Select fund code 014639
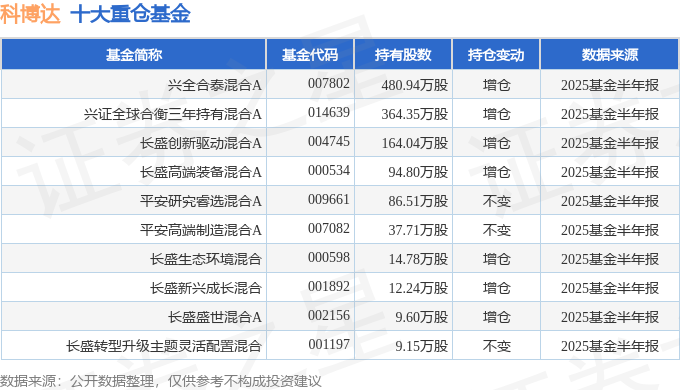The height and width of the screenshot is (390, 680). tap(329, 112)
